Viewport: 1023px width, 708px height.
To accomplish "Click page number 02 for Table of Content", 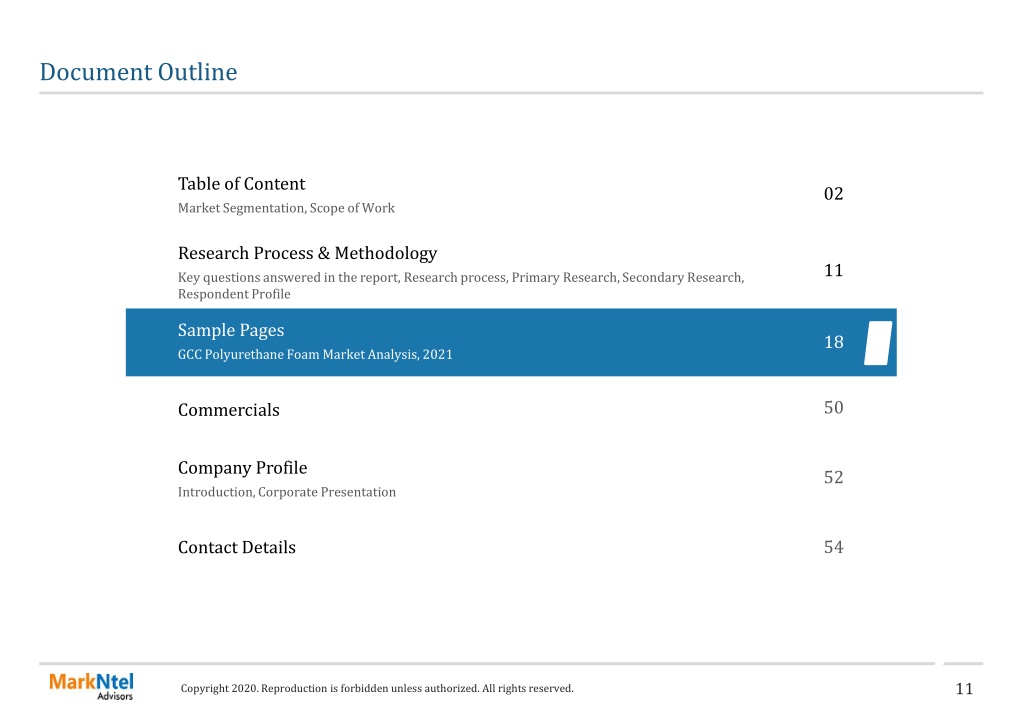I will point(833,194).
